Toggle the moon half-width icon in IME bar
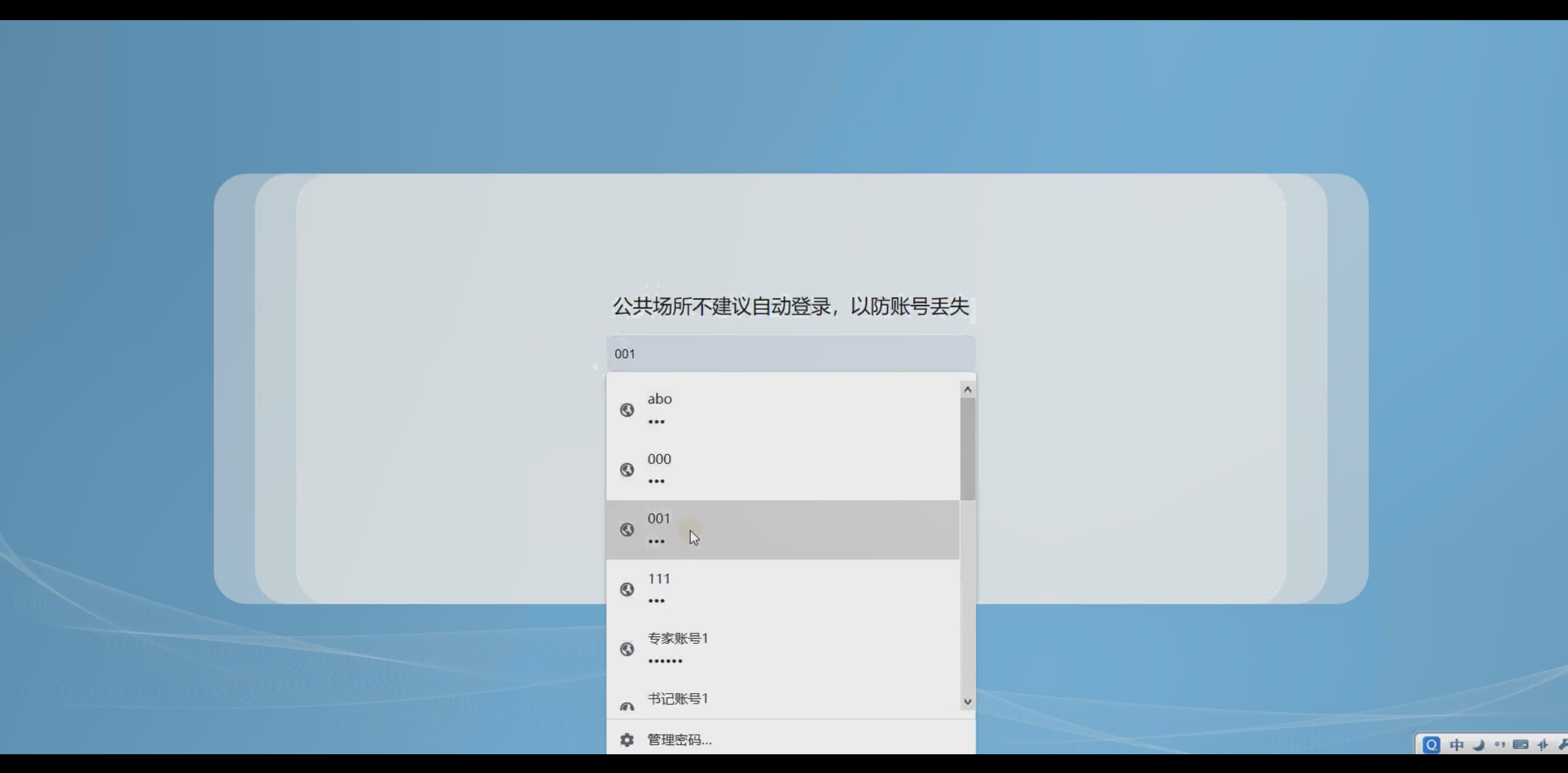This screenshot has width=1568, height=773. [x=1478, y=745]
